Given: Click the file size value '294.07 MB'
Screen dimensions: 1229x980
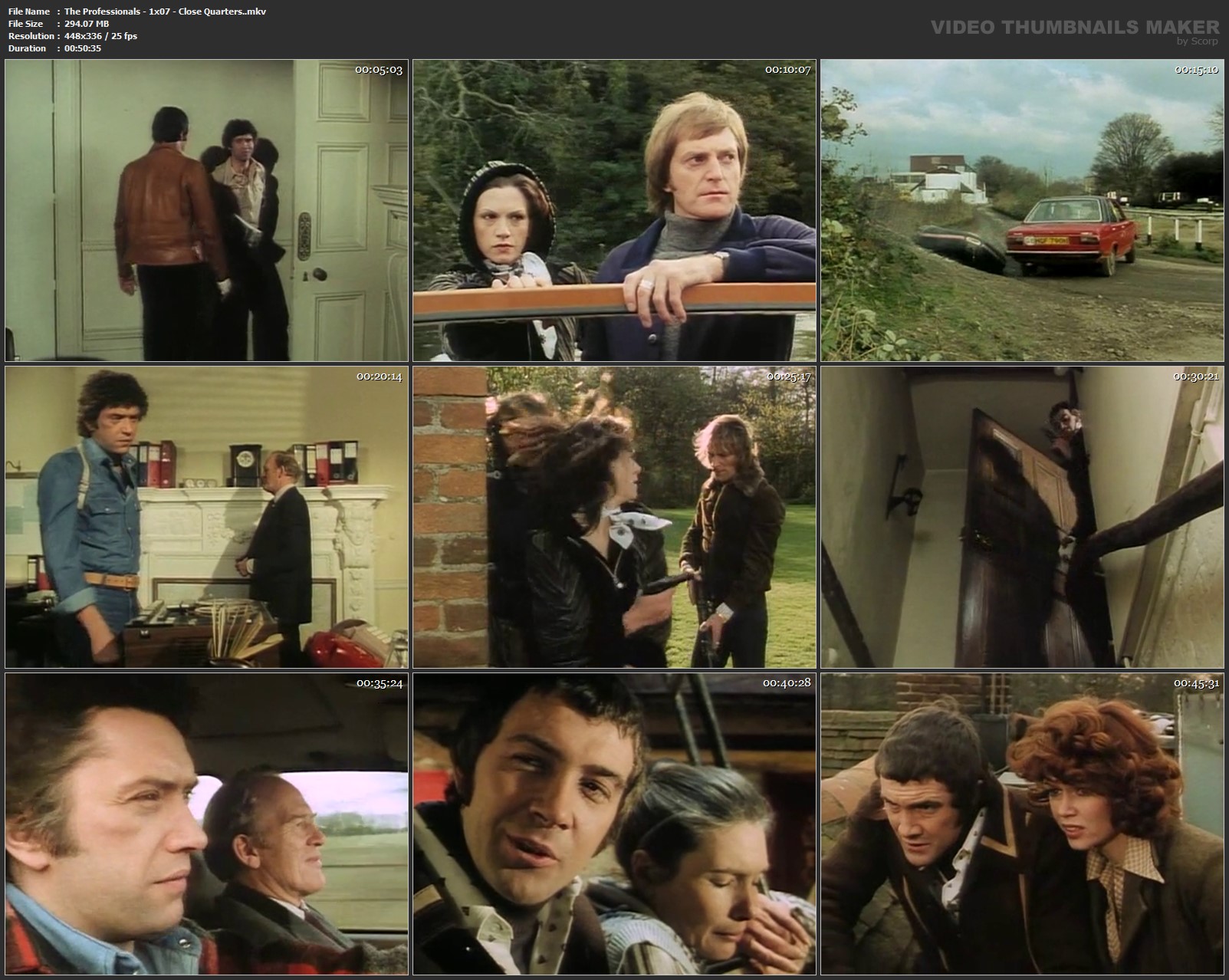Looking at the screenshot, I should tap(87, 24).
